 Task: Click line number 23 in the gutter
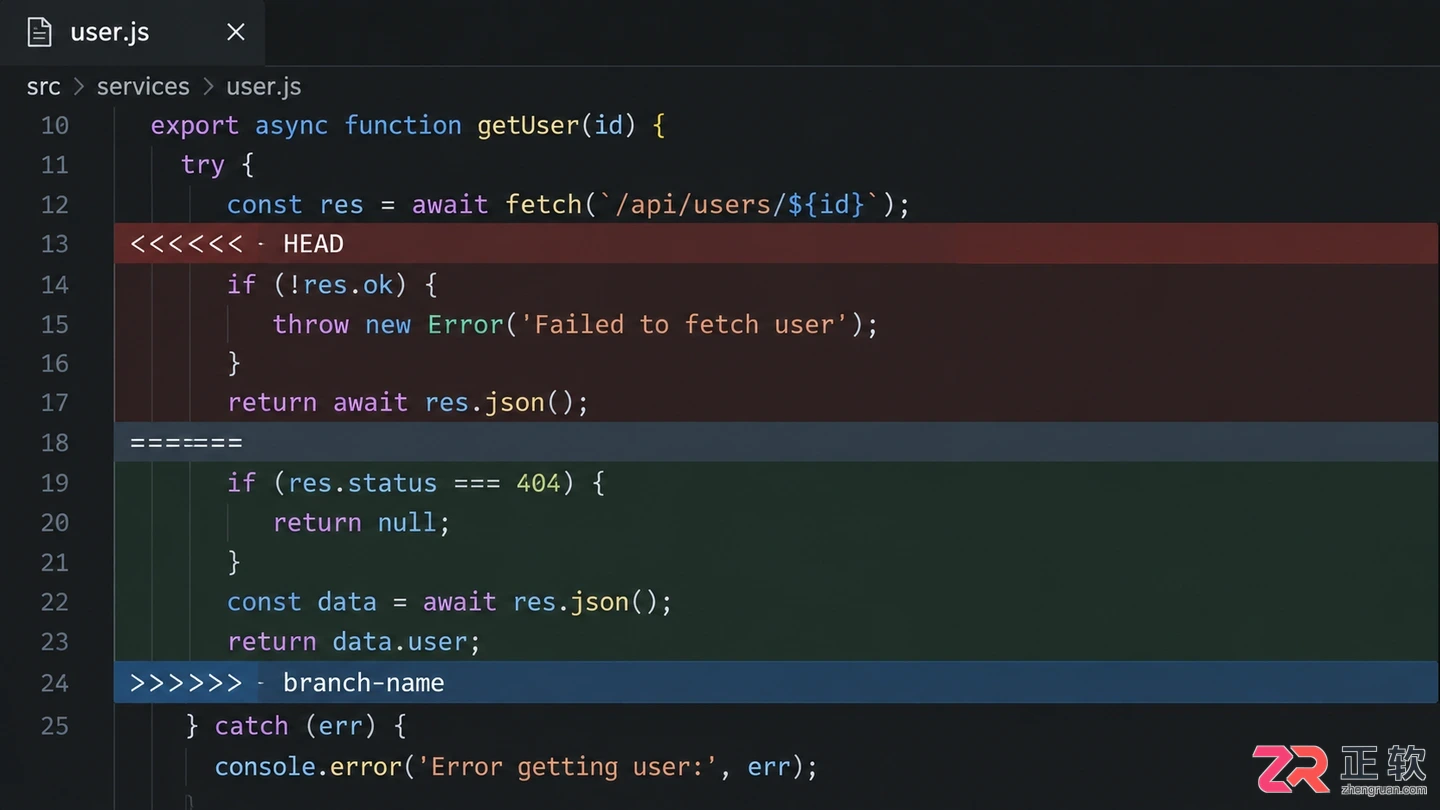(x=55, y=642)
